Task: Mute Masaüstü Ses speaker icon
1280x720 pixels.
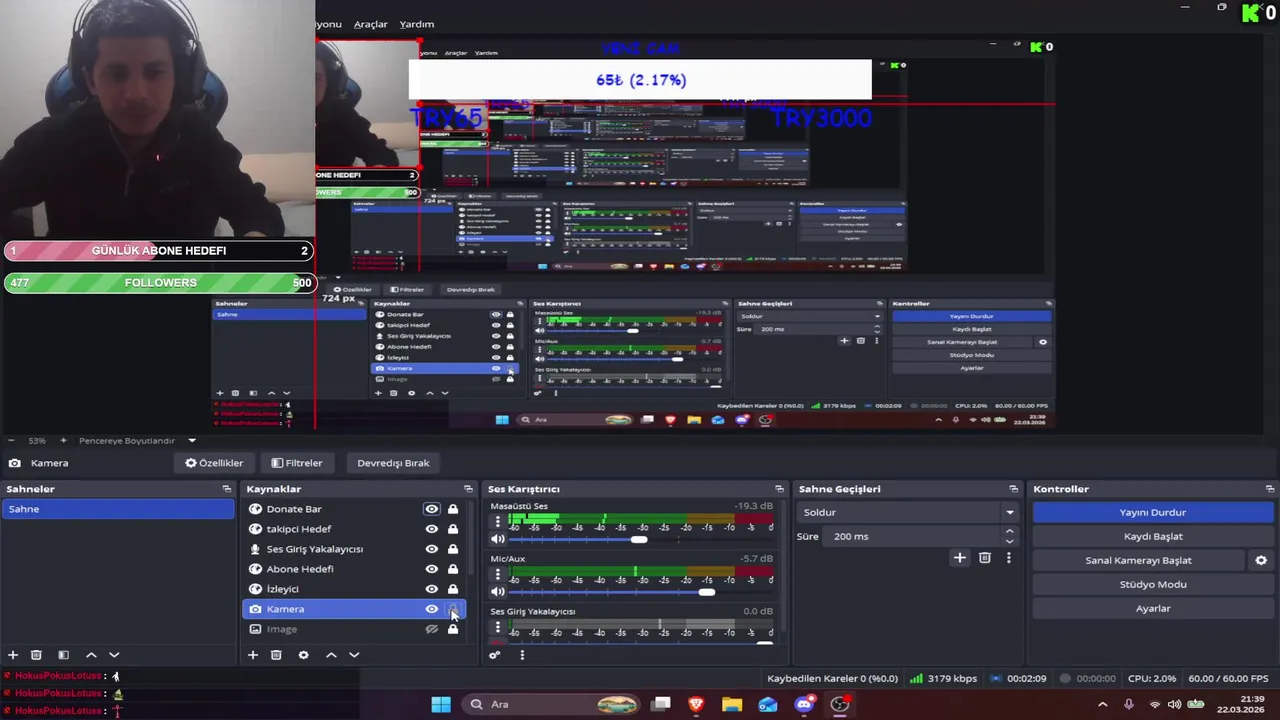Action: click(x=498, y=539)
